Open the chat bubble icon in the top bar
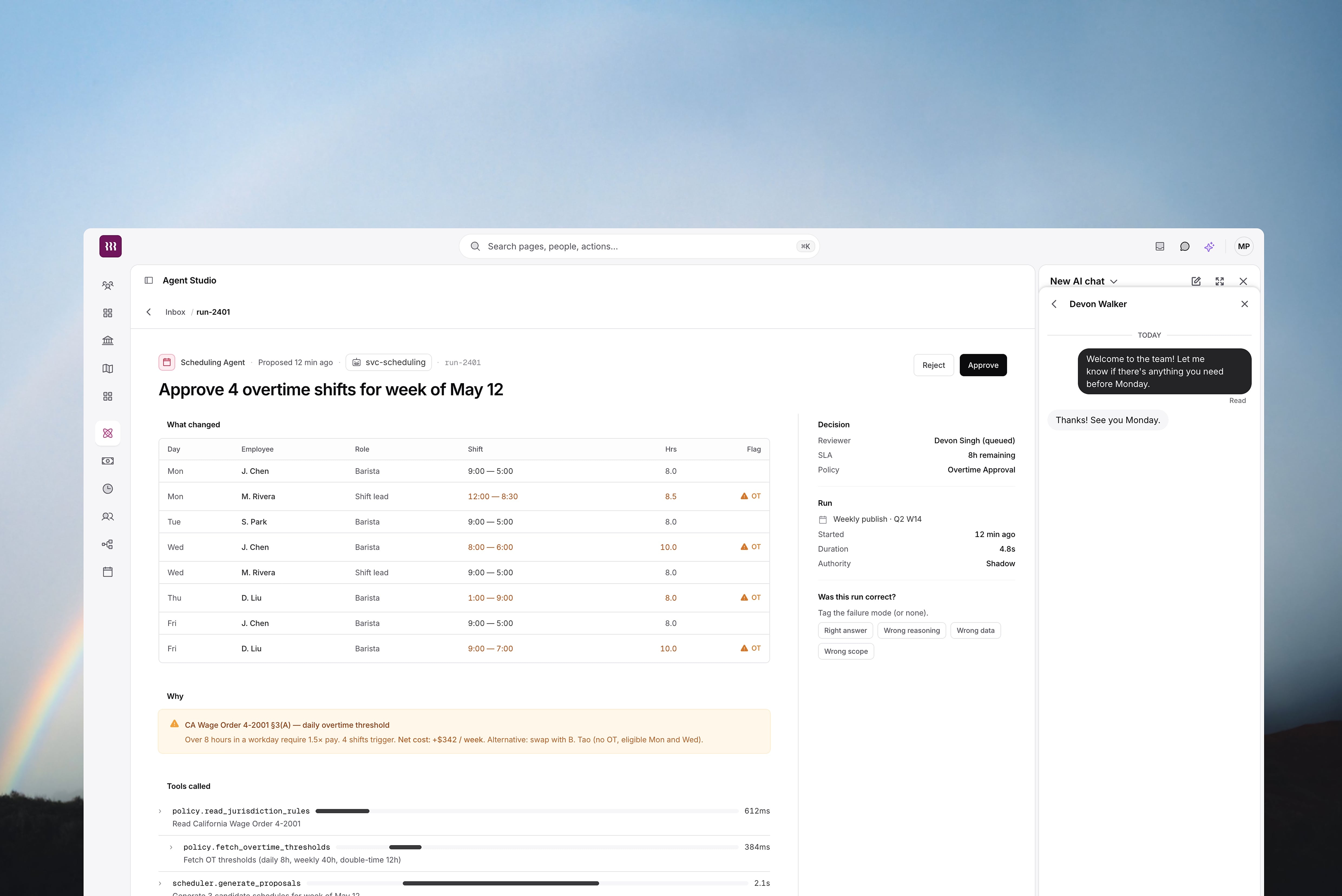This screenshot has height=896, width=1342. point(1185,246)
